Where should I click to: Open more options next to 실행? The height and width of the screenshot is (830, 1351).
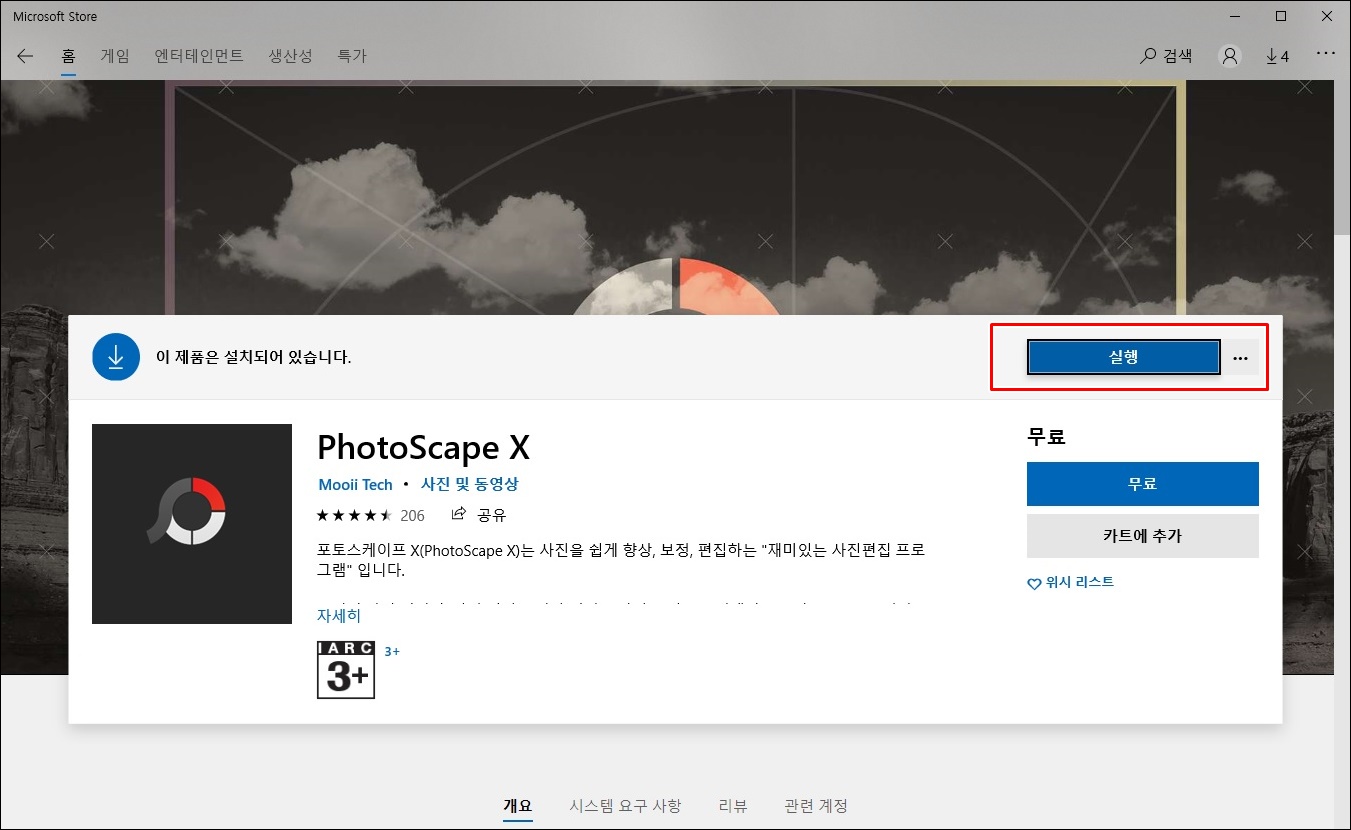click(x=1241, y=358)
